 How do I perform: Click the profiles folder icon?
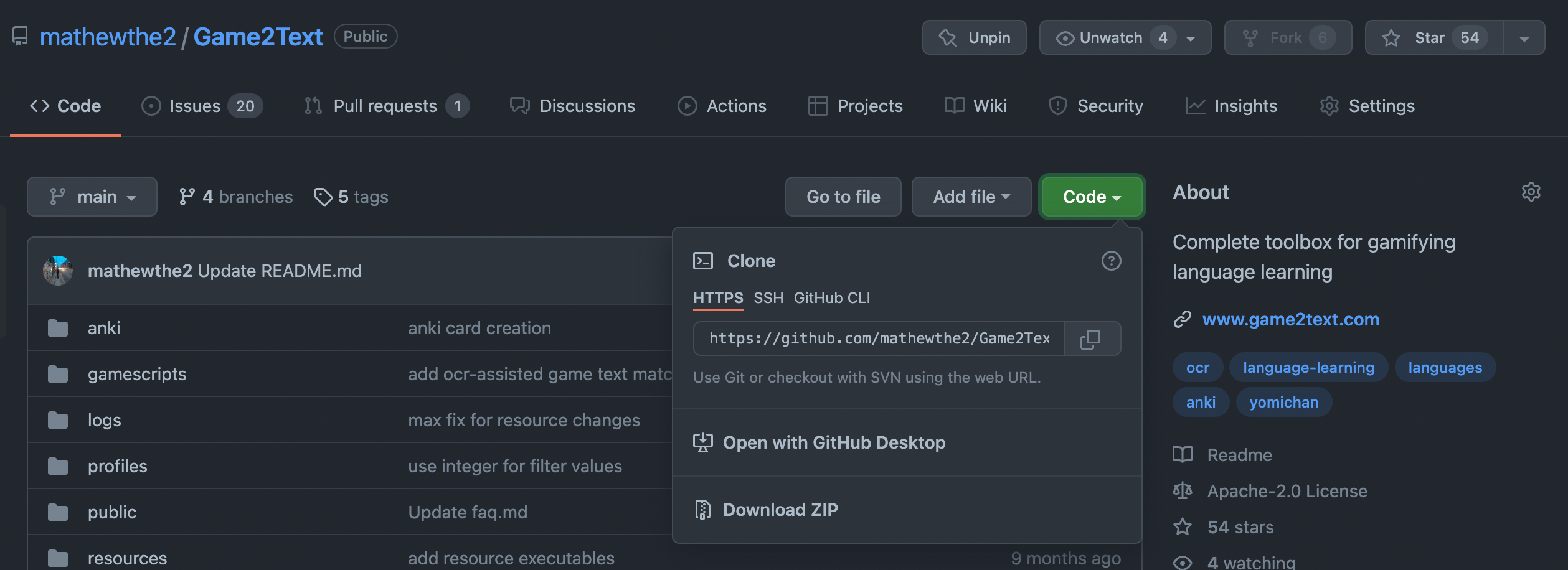point(58,466)
